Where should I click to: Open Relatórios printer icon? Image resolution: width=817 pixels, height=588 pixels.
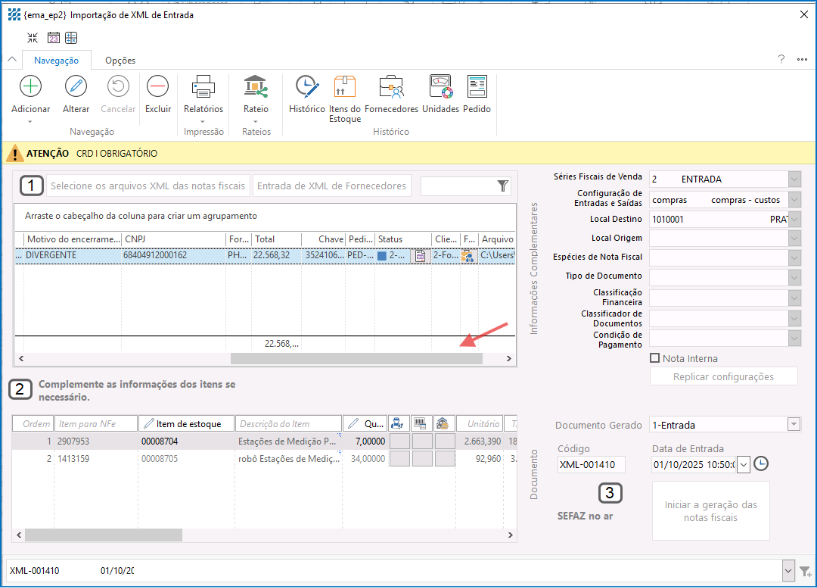click(203, 87)
